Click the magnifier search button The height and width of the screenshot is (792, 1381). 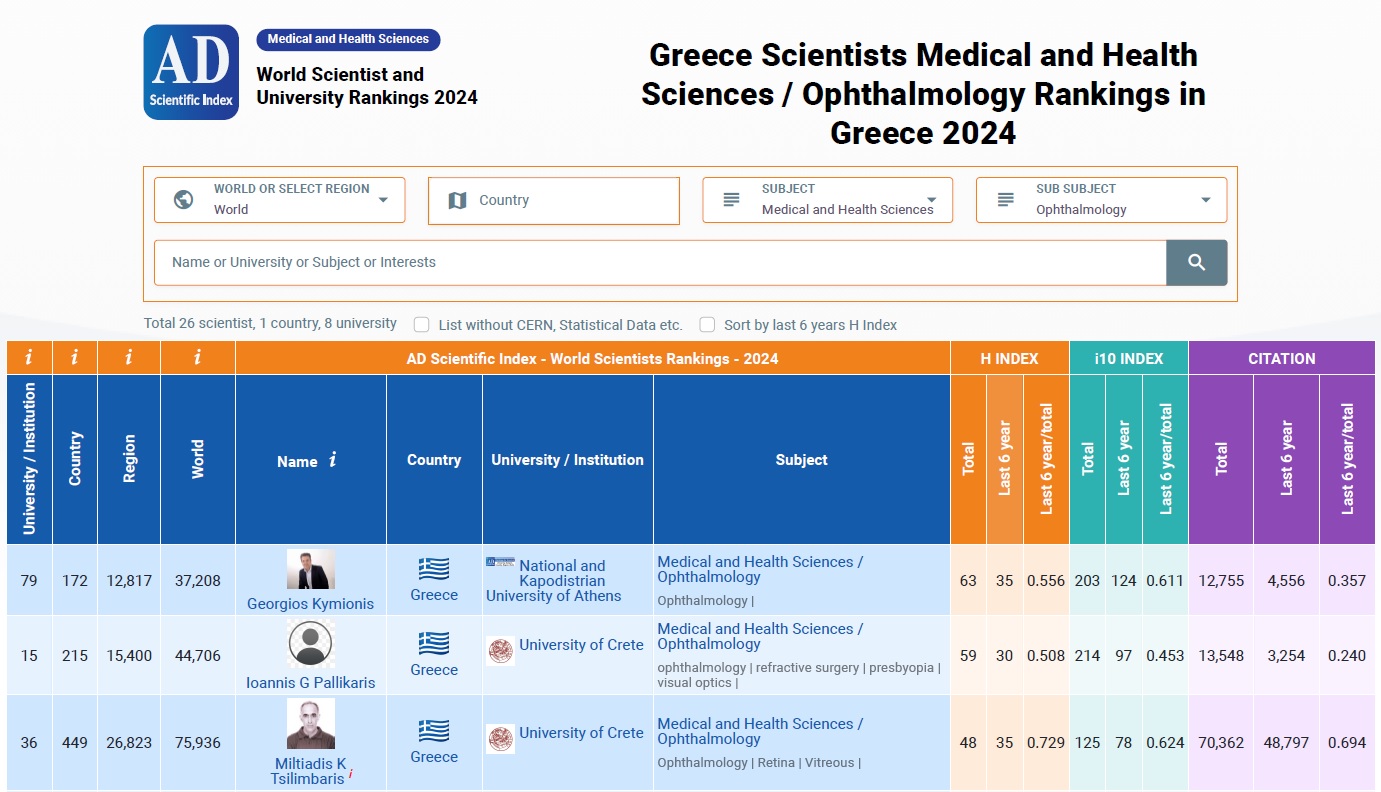tap(1196, 263)
